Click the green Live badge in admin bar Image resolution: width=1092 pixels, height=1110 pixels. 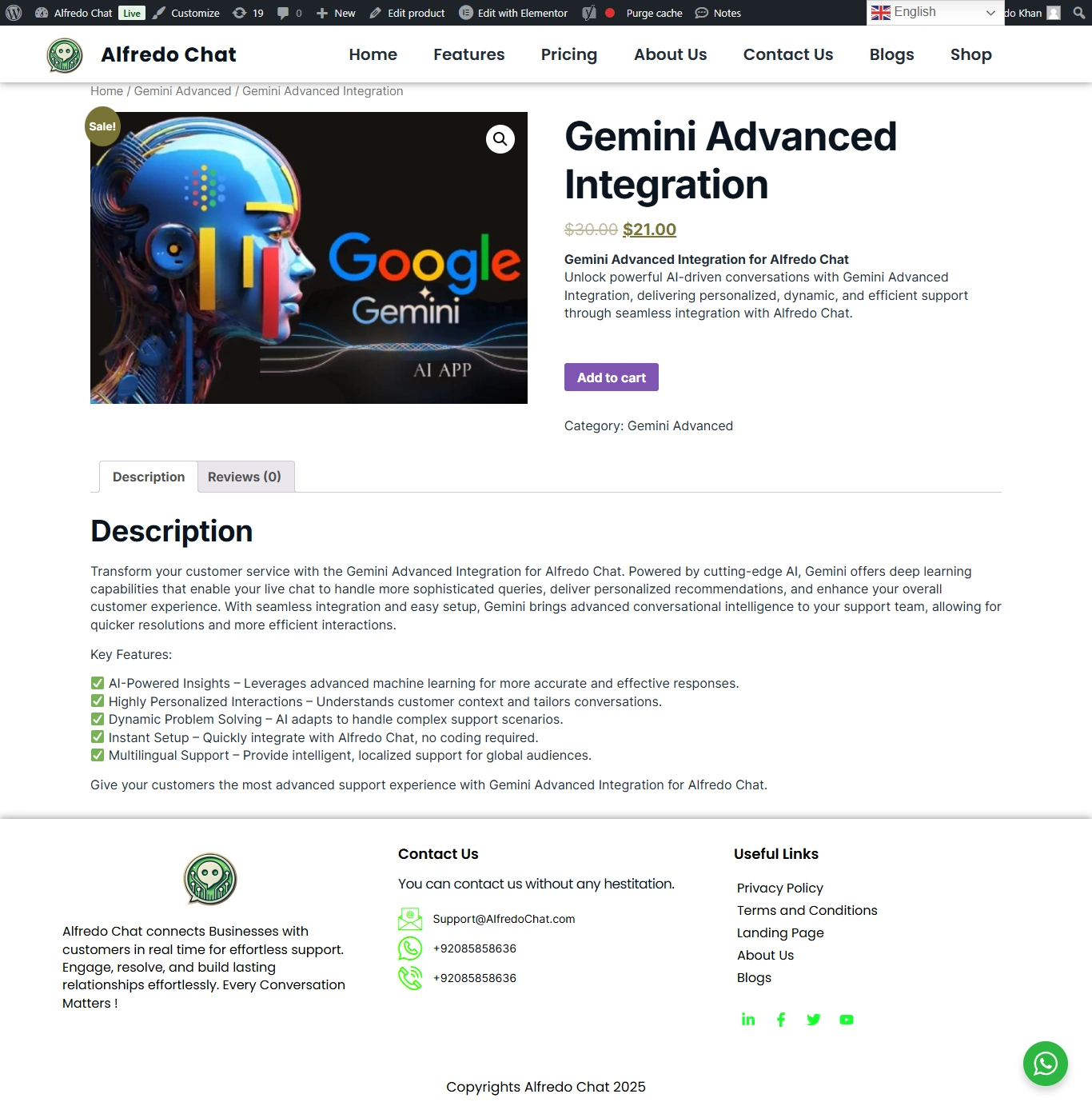[132, 13]
